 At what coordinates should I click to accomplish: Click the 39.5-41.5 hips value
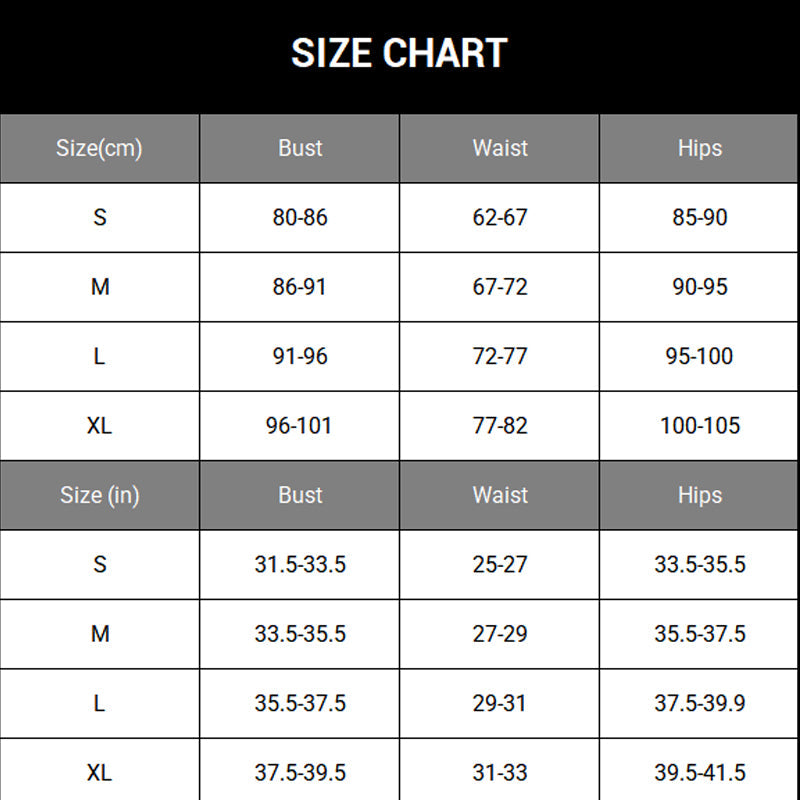pyautogui.click(x=699, y=772)
